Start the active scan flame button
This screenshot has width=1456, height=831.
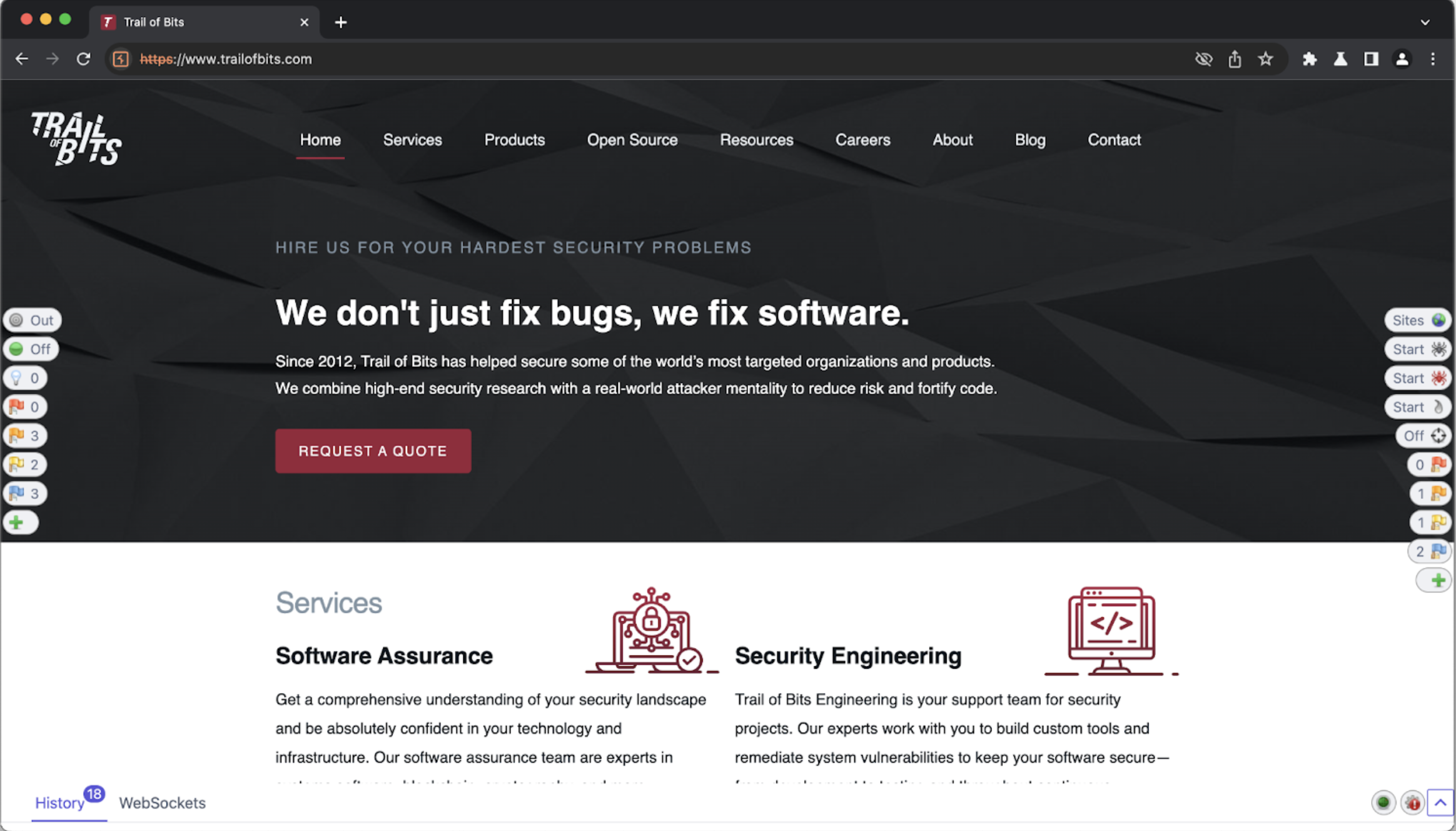(1417, 407)
